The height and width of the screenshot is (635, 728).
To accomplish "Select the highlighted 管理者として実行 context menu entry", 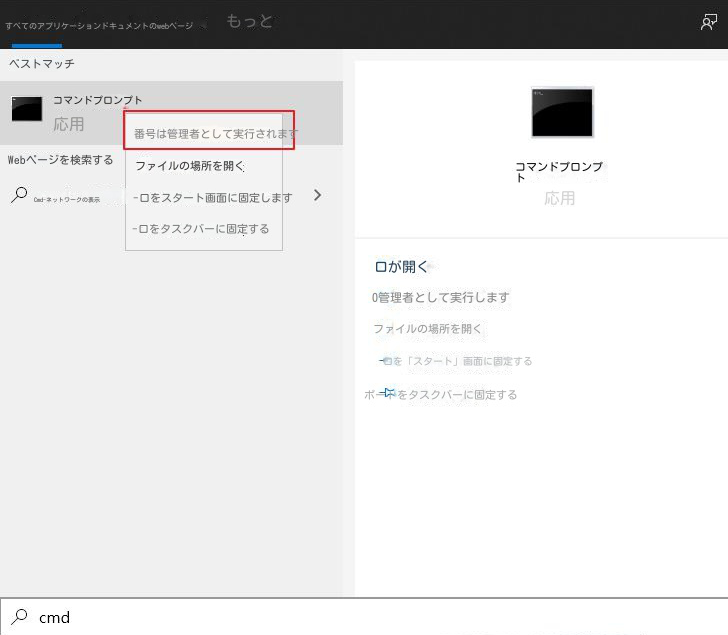I will click(215, 133).
